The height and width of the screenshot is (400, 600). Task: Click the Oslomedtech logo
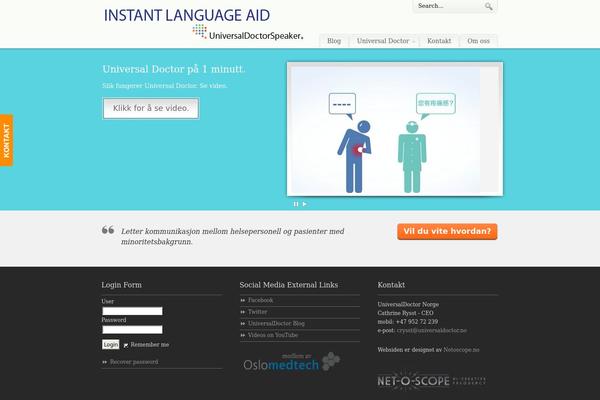click(x=292, y=362)
